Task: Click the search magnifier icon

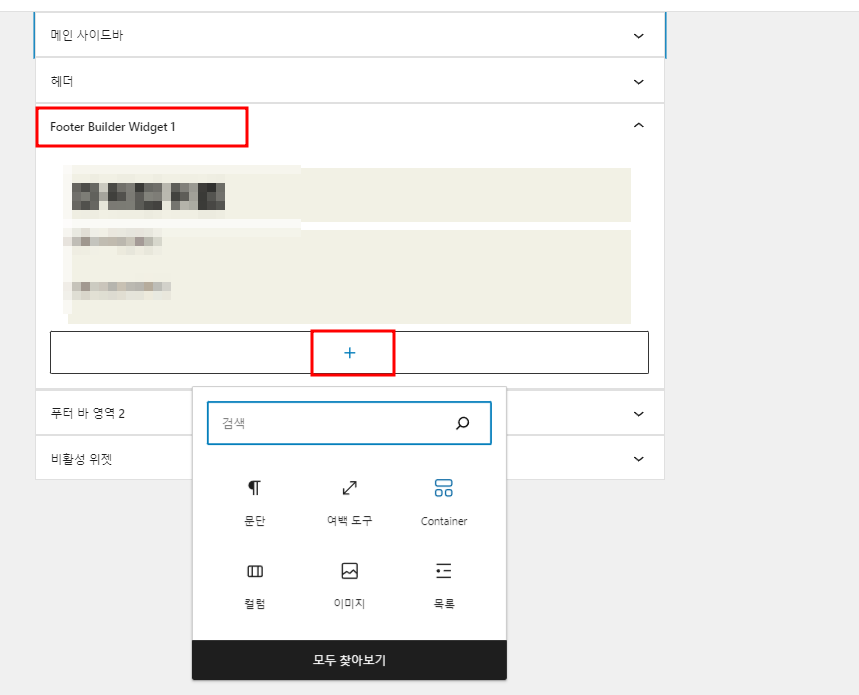Action: pyautogui.click(x=463, y=423)
